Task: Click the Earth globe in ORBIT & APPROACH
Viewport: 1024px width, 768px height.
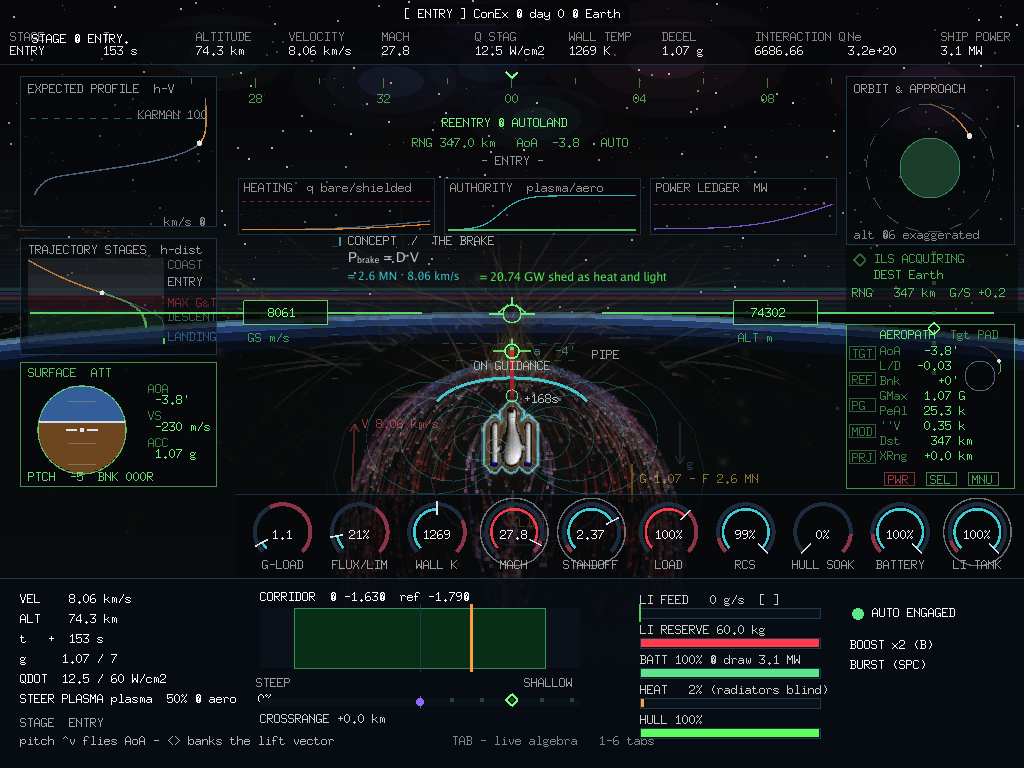Action: [x=929, y=168]
